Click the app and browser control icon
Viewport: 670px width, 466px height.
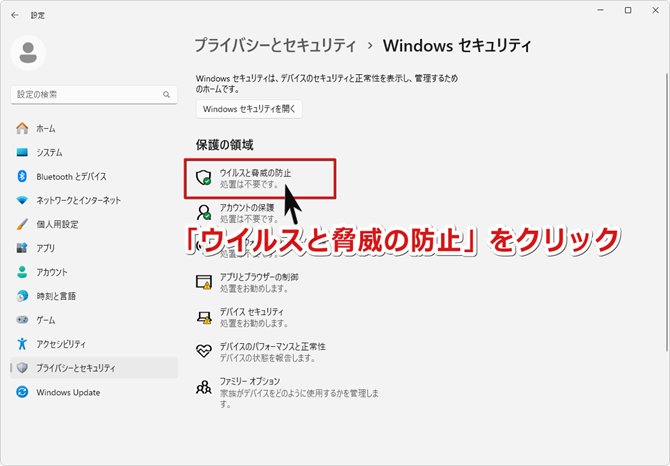tap(204, 282)
